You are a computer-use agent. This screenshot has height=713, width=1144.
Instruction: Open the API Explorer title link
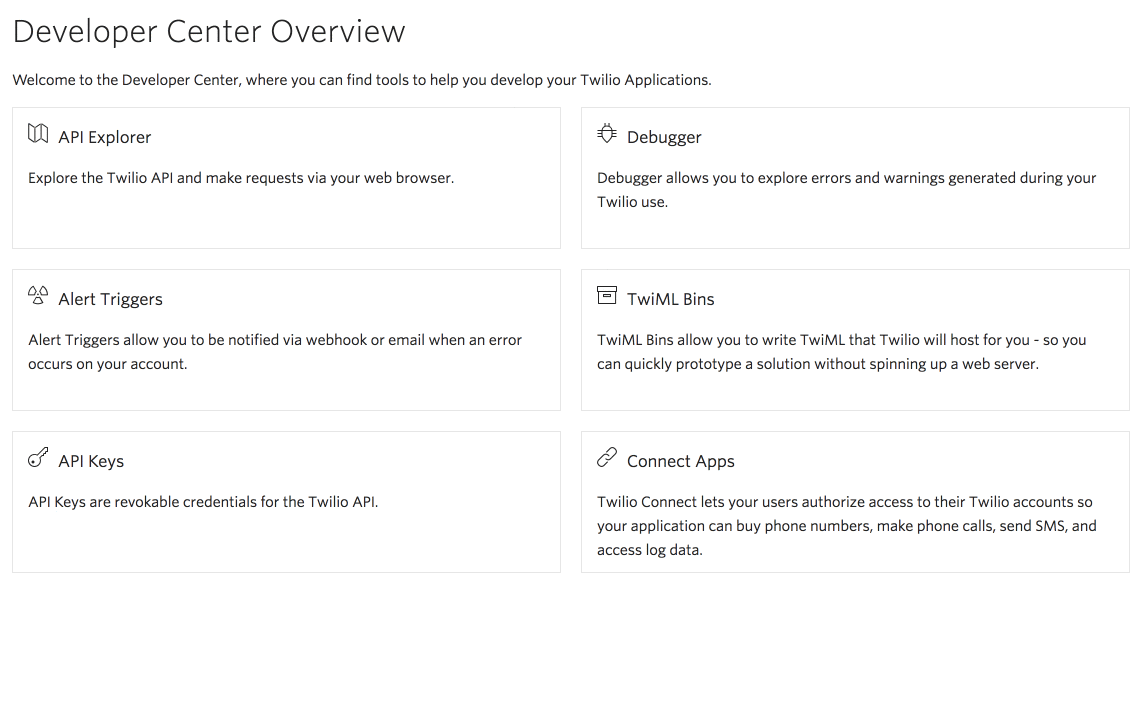coord(104,137)
